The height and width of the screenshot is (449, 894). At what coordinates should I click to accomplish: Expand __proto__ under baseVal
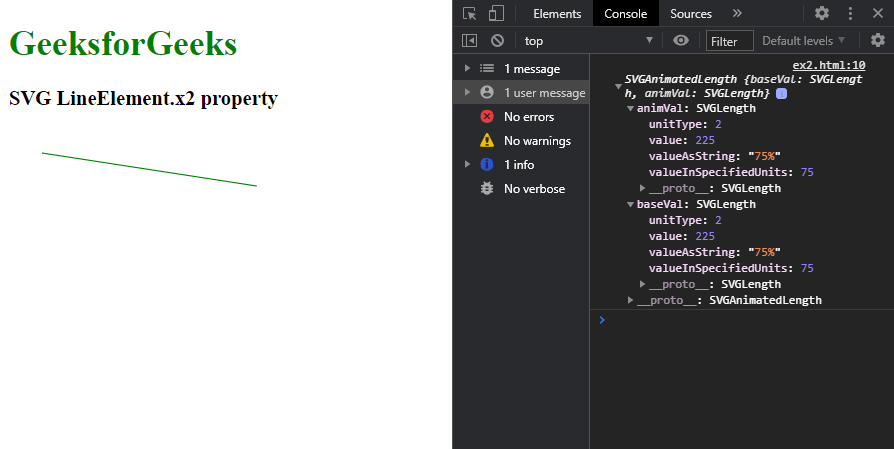[x=643, y=284]
